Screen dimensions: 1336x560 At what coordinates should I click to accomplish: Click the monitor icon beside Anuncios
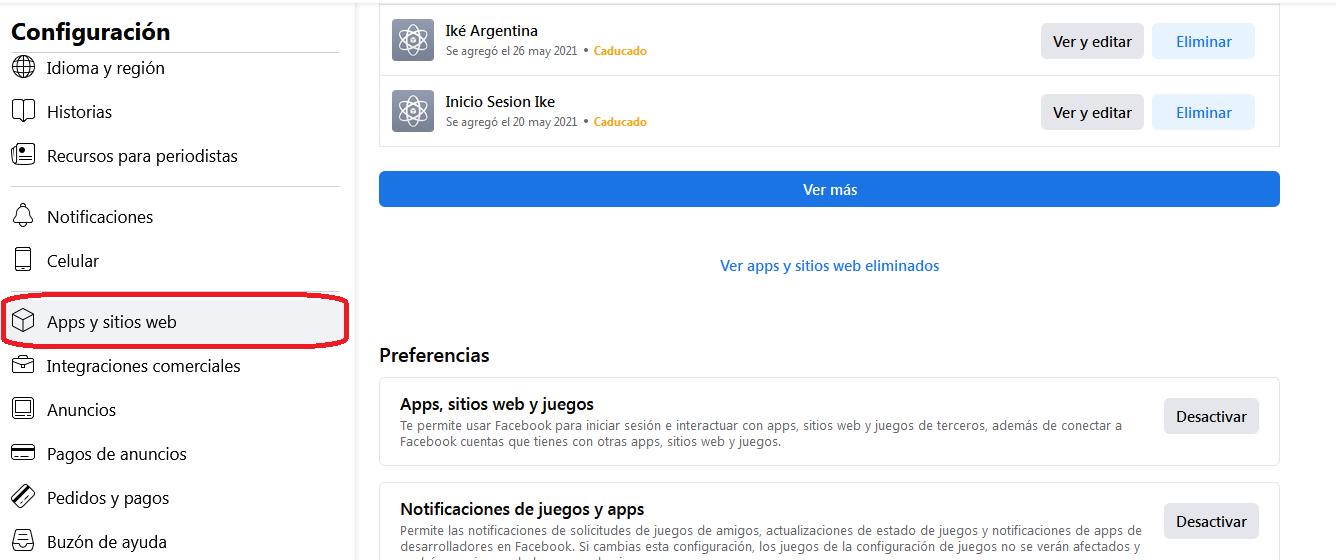(23, 410)
